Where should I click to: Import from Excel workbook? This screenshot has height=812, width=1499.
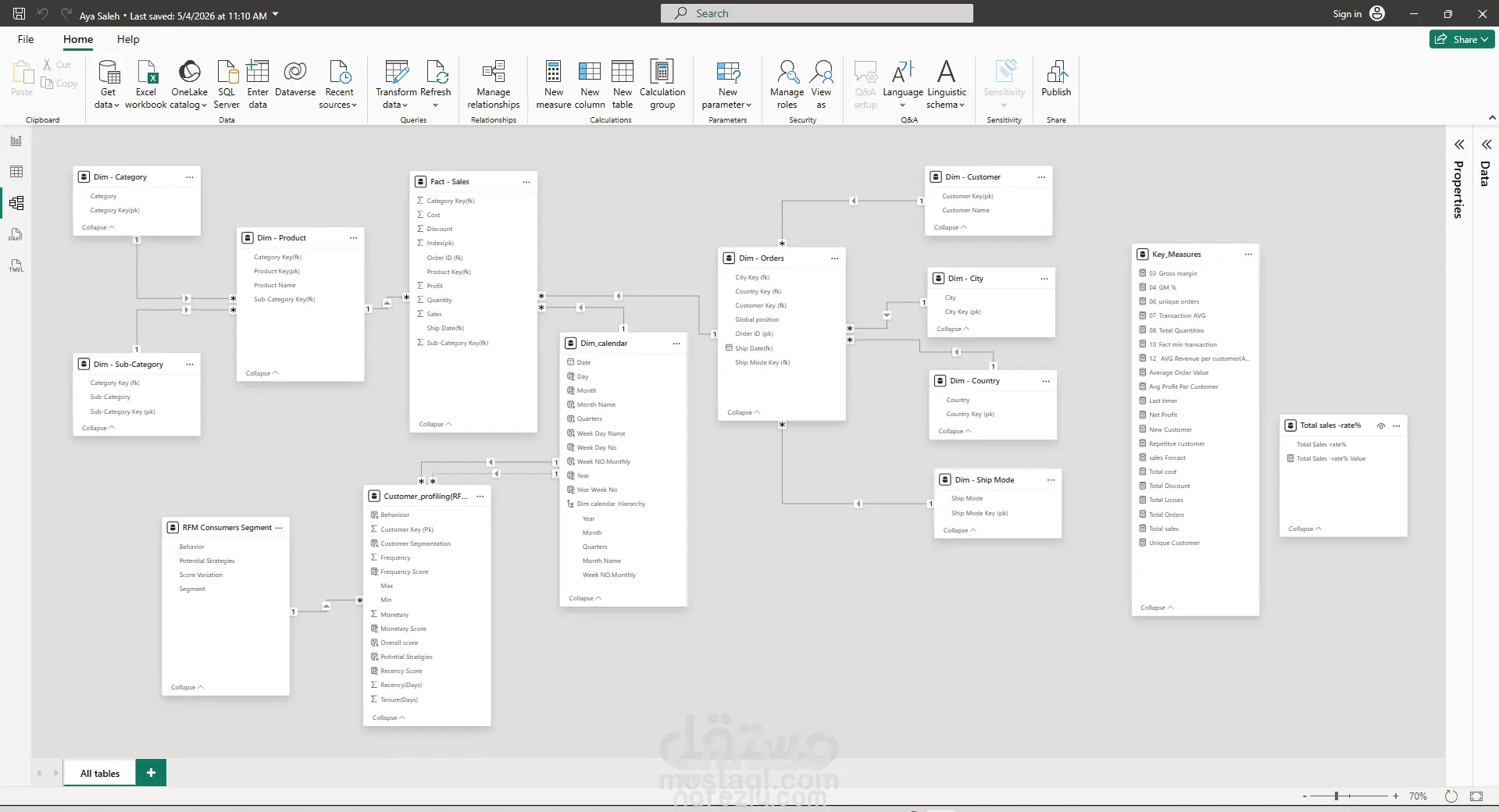(146, 84)
